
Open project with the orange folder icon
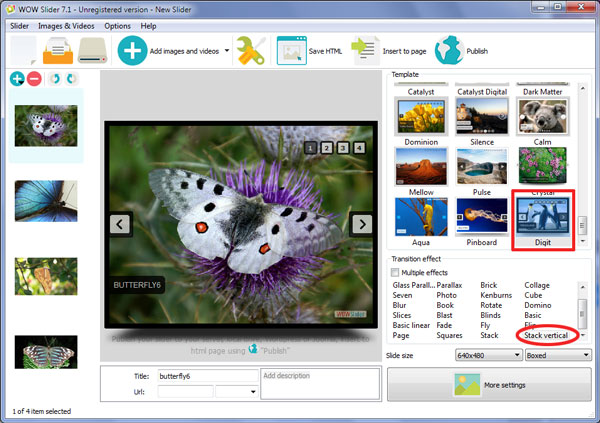click(x=58, y=51)
